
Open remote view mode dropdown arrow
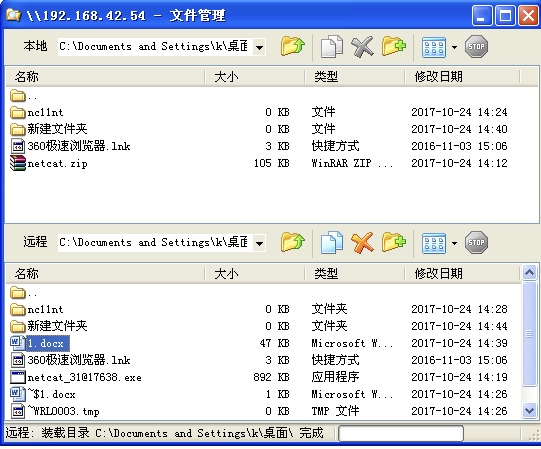pyautogui.click(x=454, y=243)
